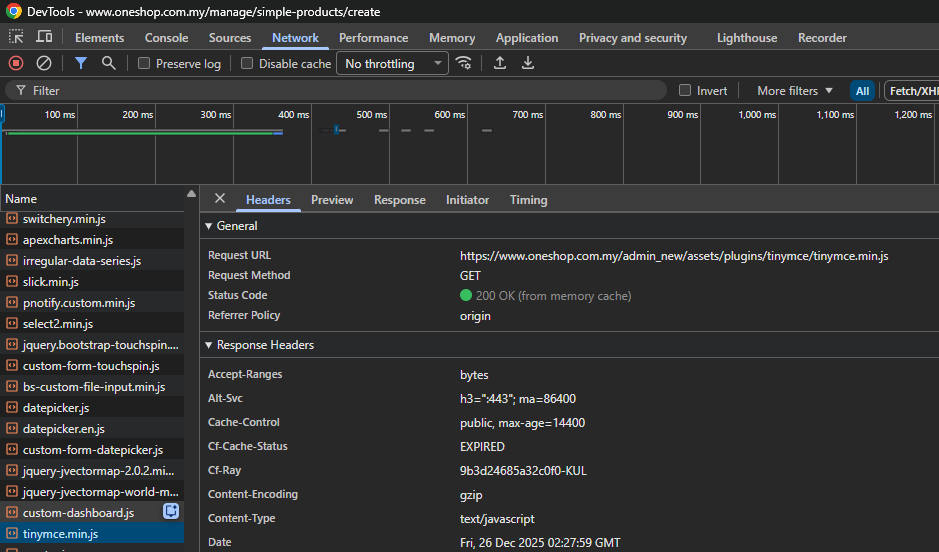The image size is (939, 552).
Task: Import HAR file with upload icon
Action: (x=500, y=63)
